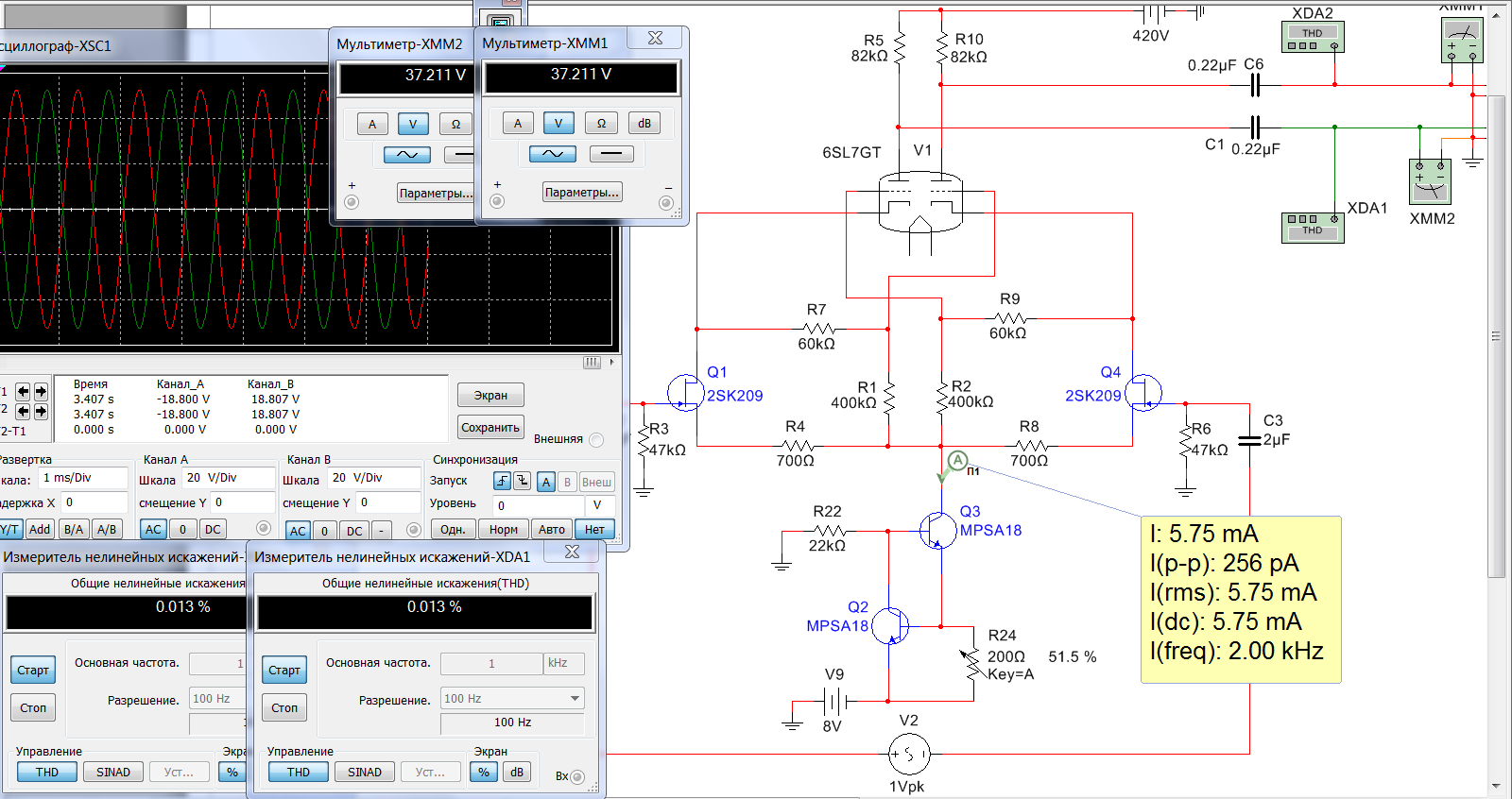Select AC waveform mode in Multimeter-XMM1
Image resolution: width=1512 pixels, height=799 pixels.
coord(553,154)
